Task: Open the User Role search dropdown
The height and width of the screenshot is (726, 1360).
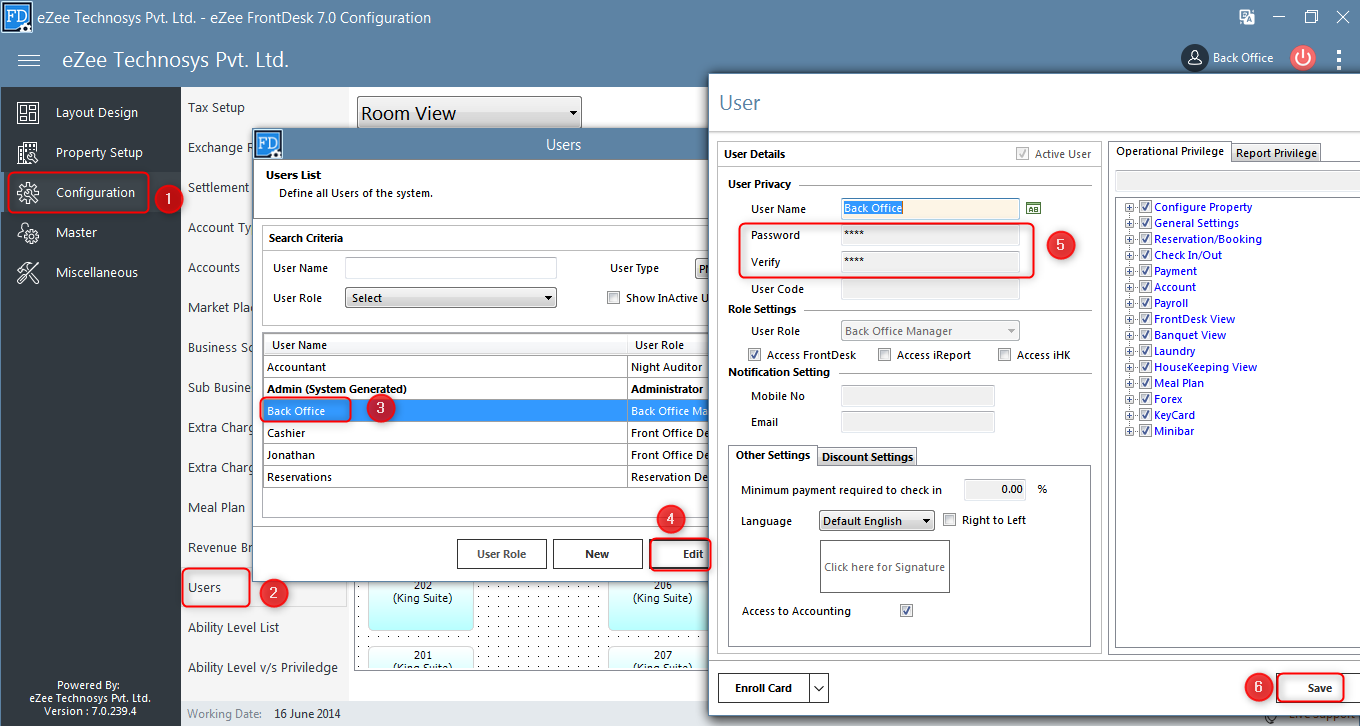Action: [451, 298]
